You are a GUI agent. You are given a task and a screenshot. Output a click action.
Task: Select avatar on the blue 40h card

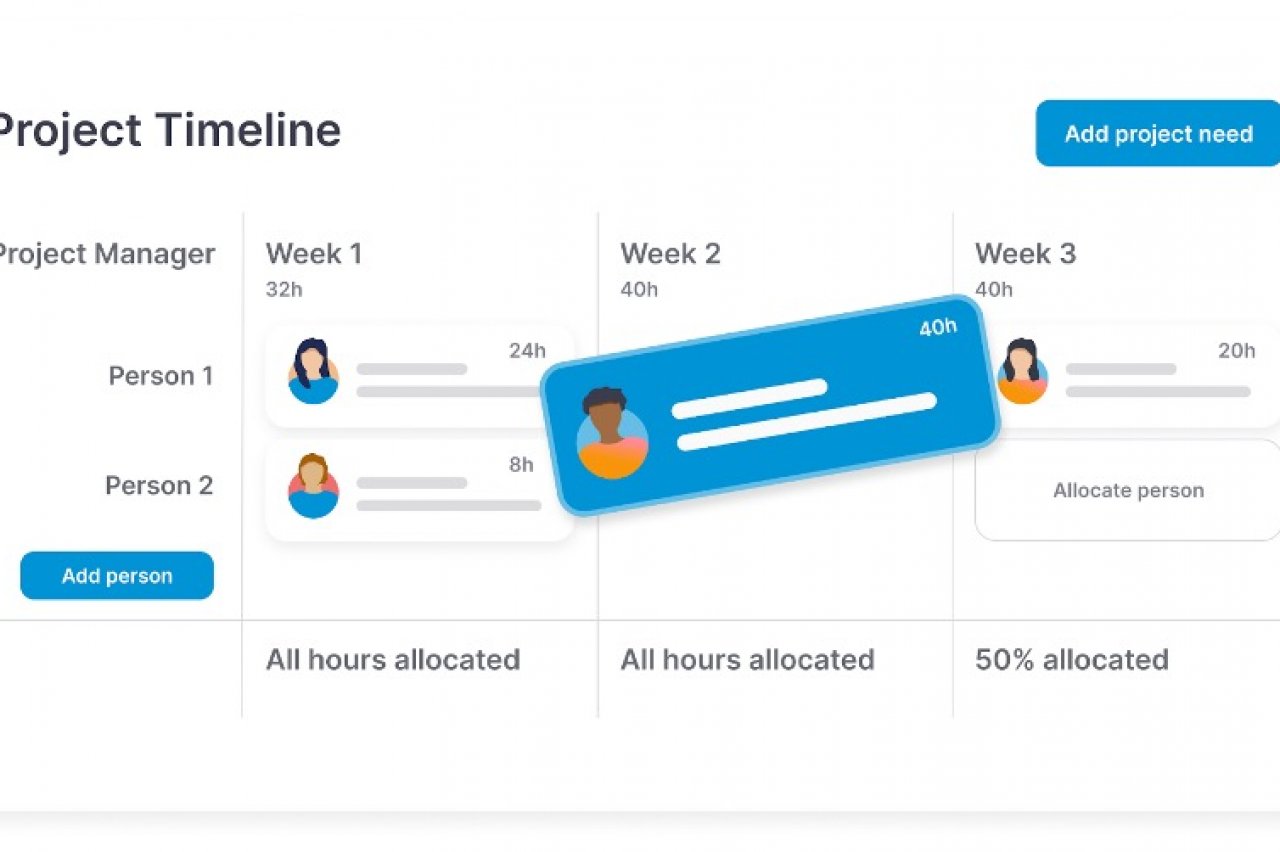click(x=612, y=434)
